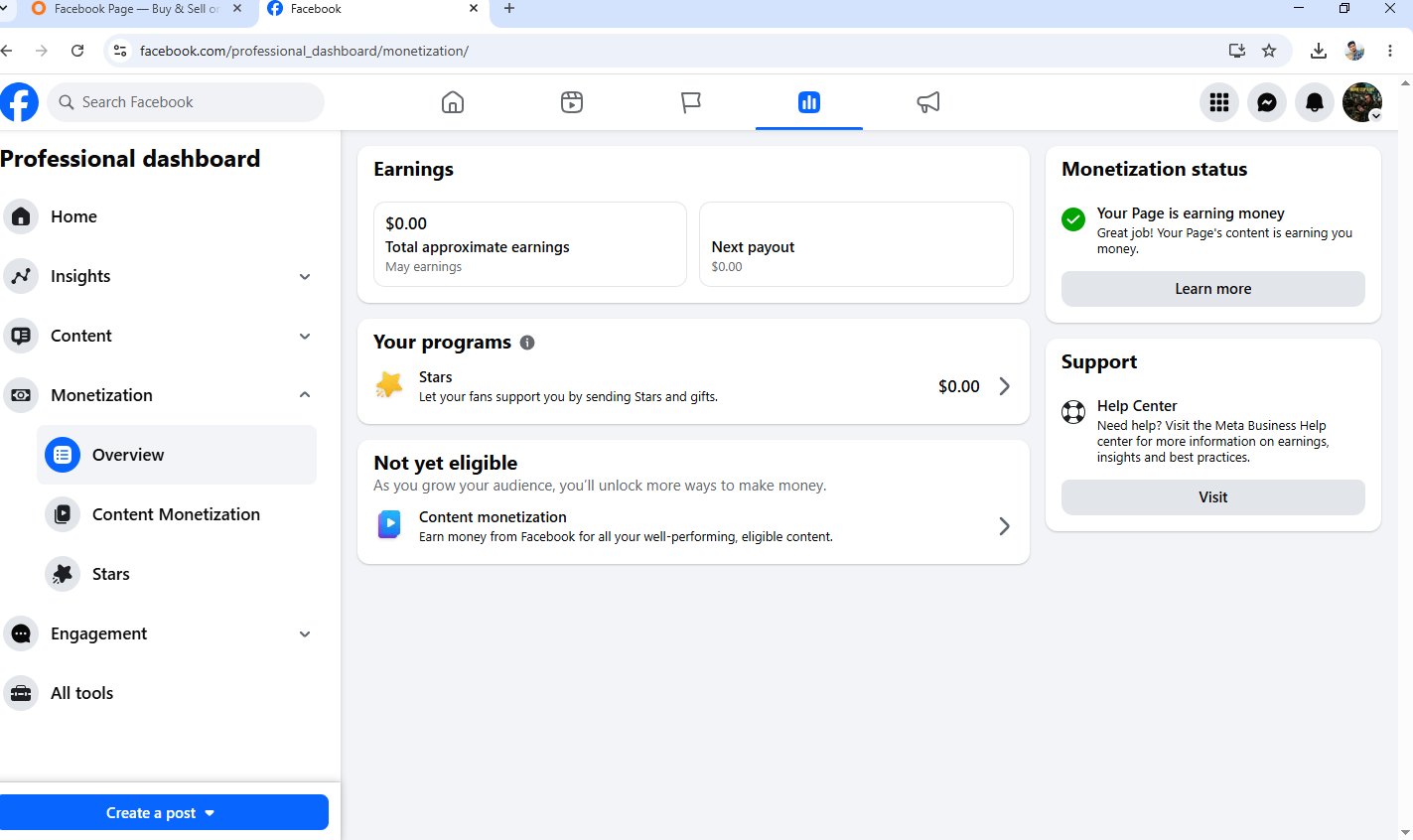Click the Create a post button
1413x840 pixels.
pyautogui.click(x=164, y=812)
